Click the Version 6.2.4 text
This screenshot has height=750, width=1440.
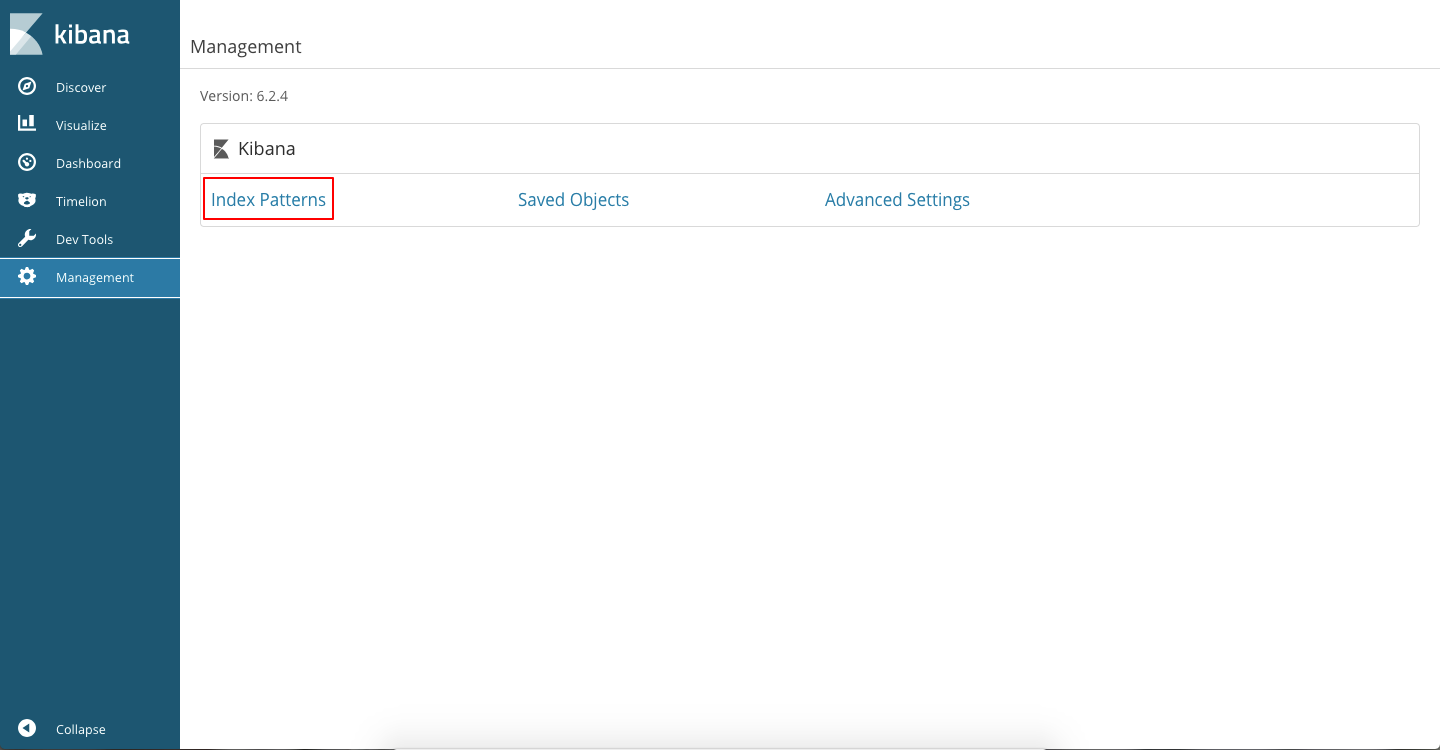click(244, 96)
